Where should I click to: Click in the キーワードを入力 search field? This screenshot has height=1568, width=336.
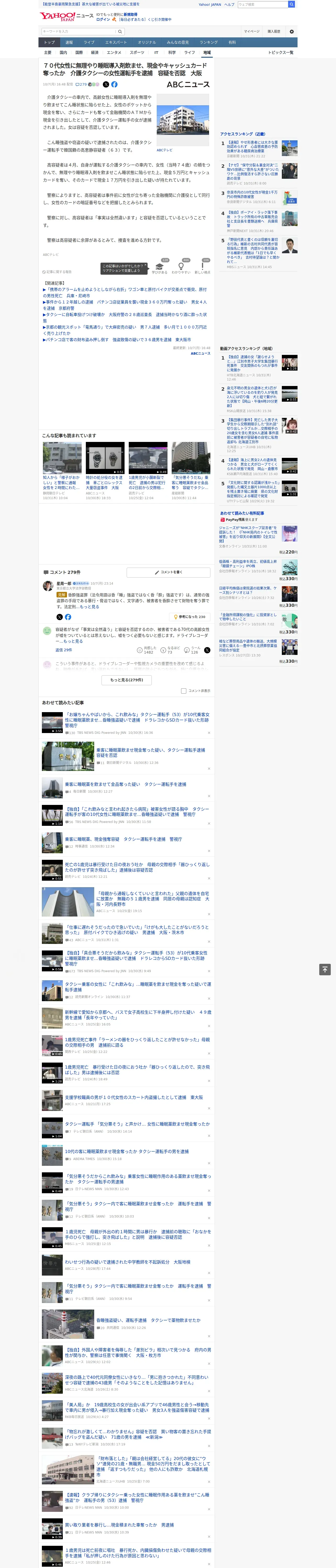(x=79, y=31)
